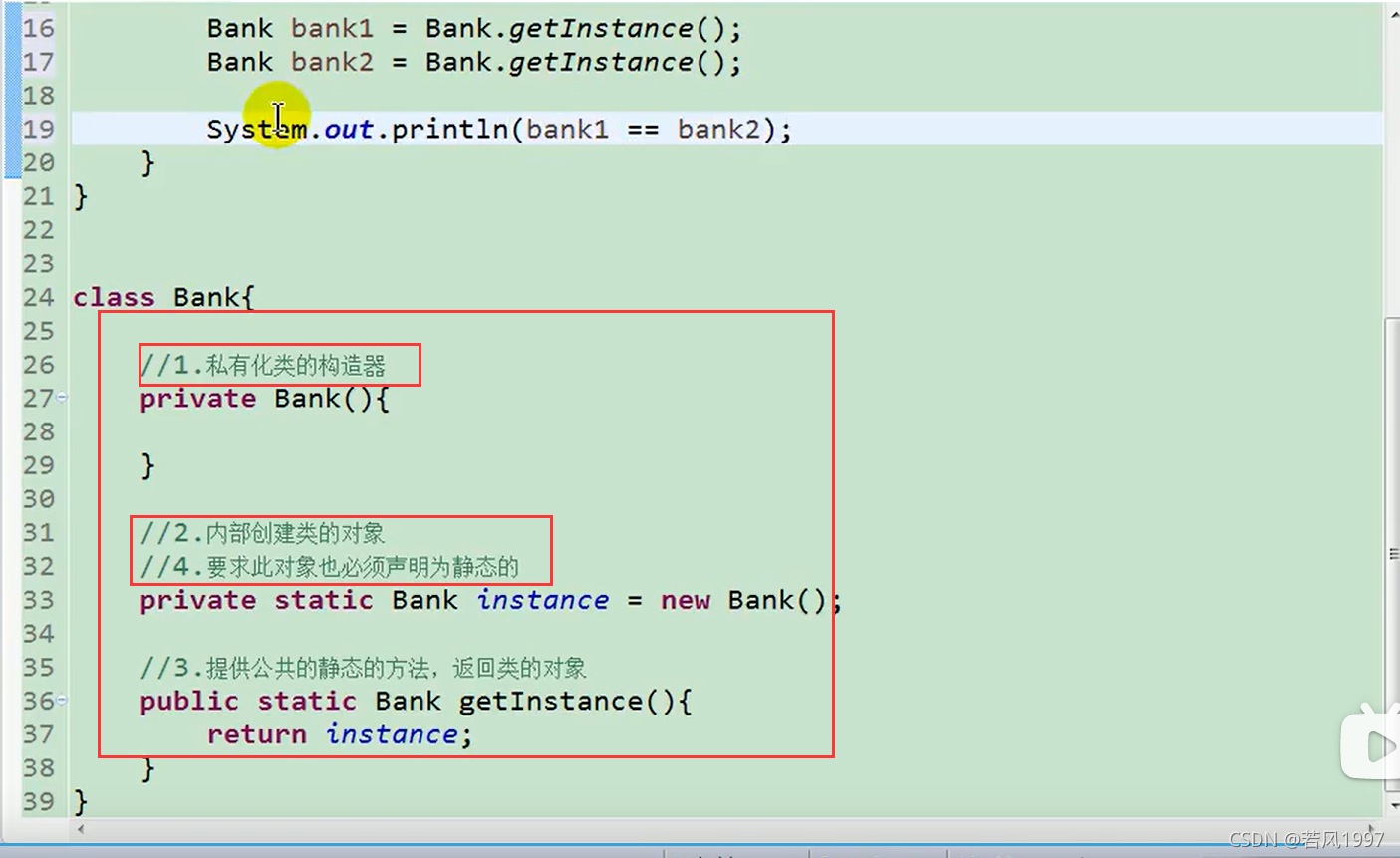Click the comment '//3.提供公共的静态的方法，返回类的对象'
The image size is (1400, 858).
(364, 668)
